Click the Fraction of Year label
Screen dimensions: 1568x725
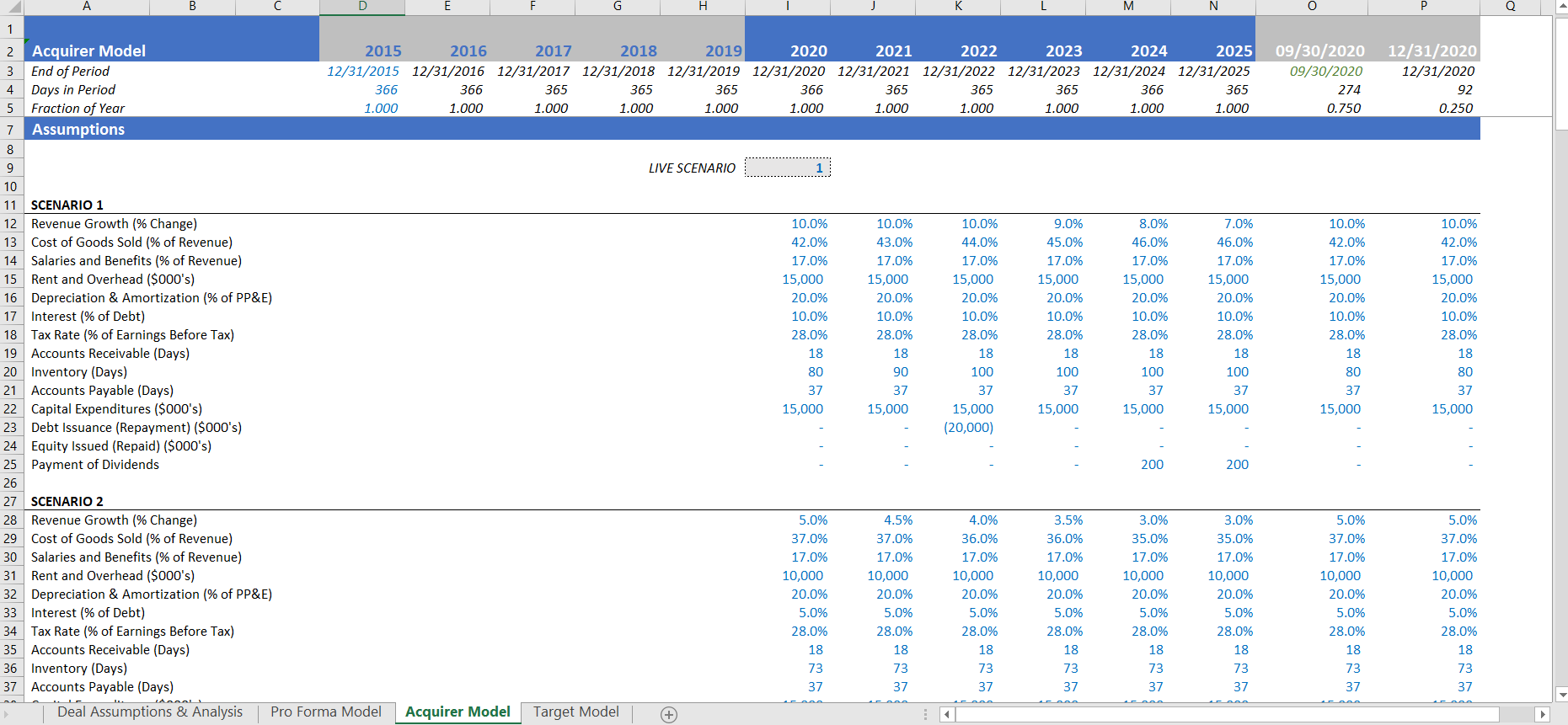pos(78,109)
